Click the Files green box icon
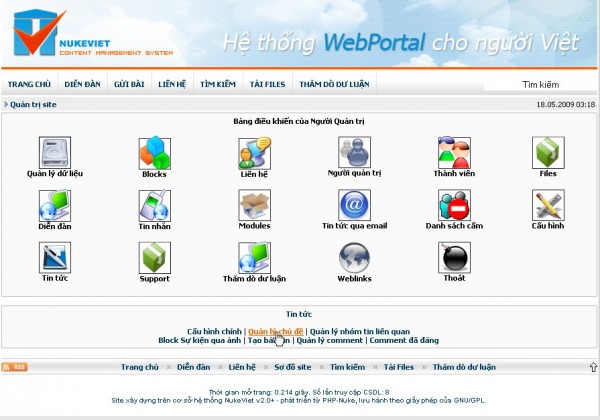600x420 pixels. pyautogui.click(x=548, y=152)
